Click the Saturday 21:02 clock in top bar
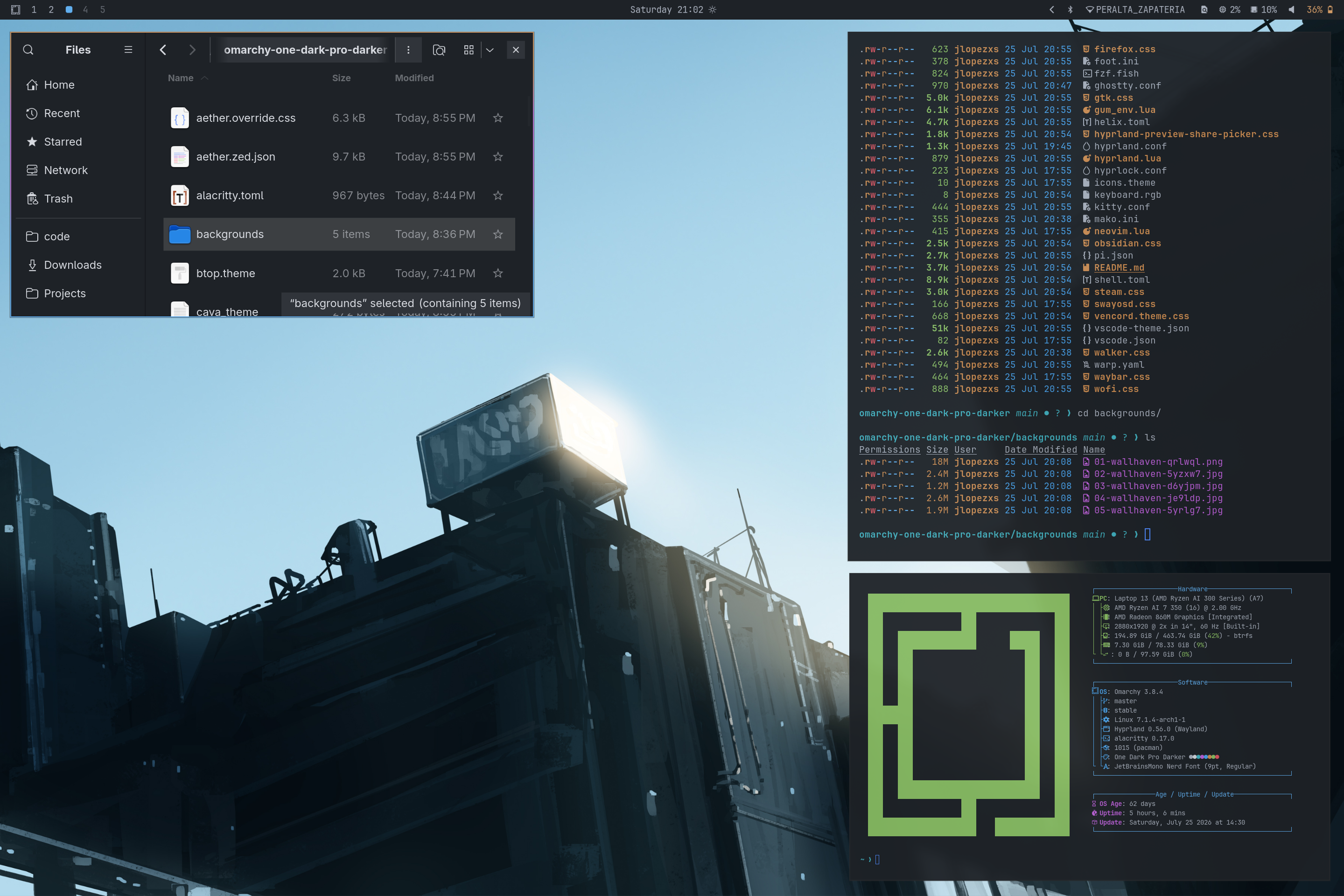Screen dimensions: 1344x896 pos(666,10)
